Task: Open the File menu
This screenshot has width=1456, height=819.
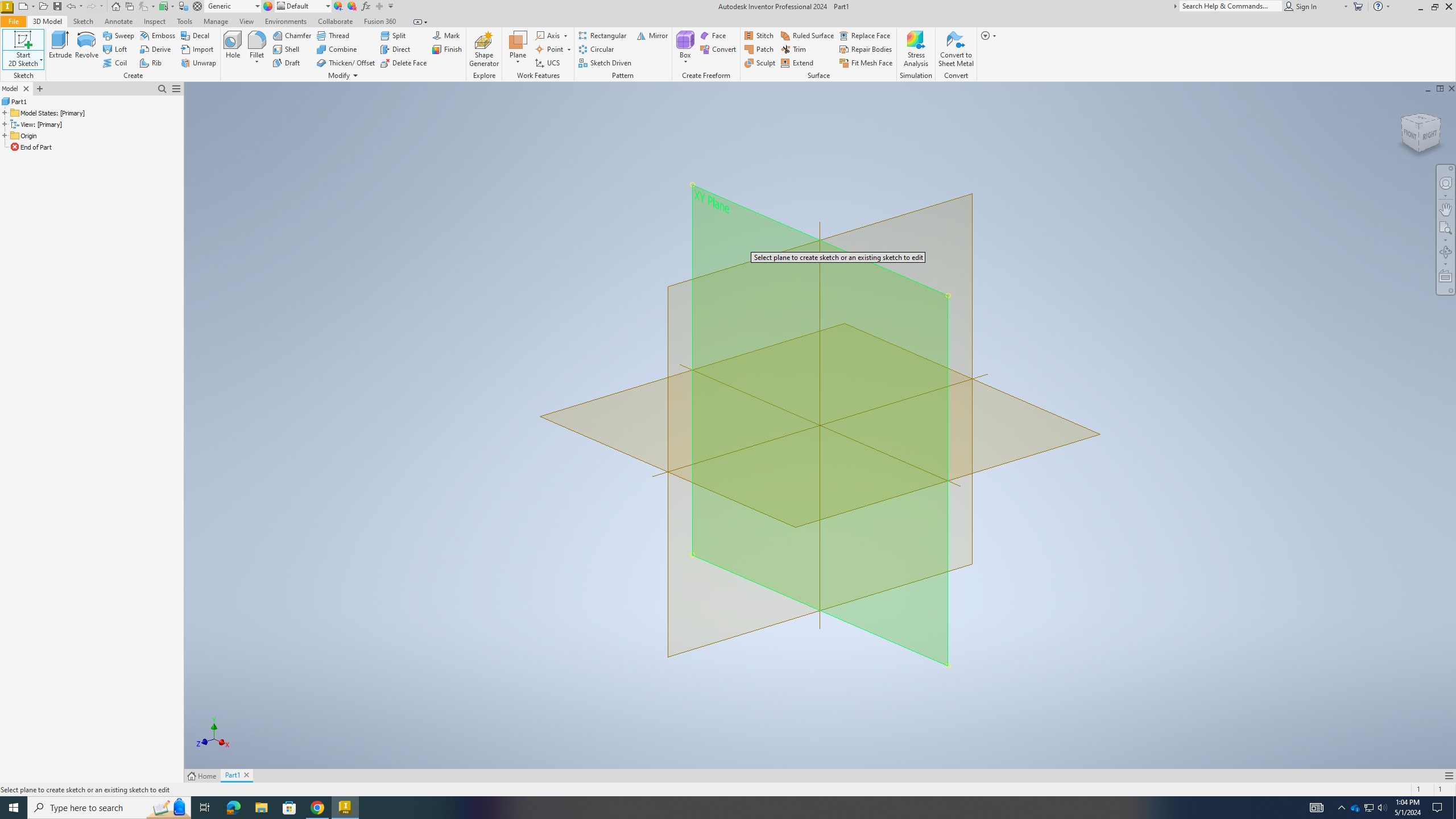Action: pyautogui.click(x=13, y=21)
